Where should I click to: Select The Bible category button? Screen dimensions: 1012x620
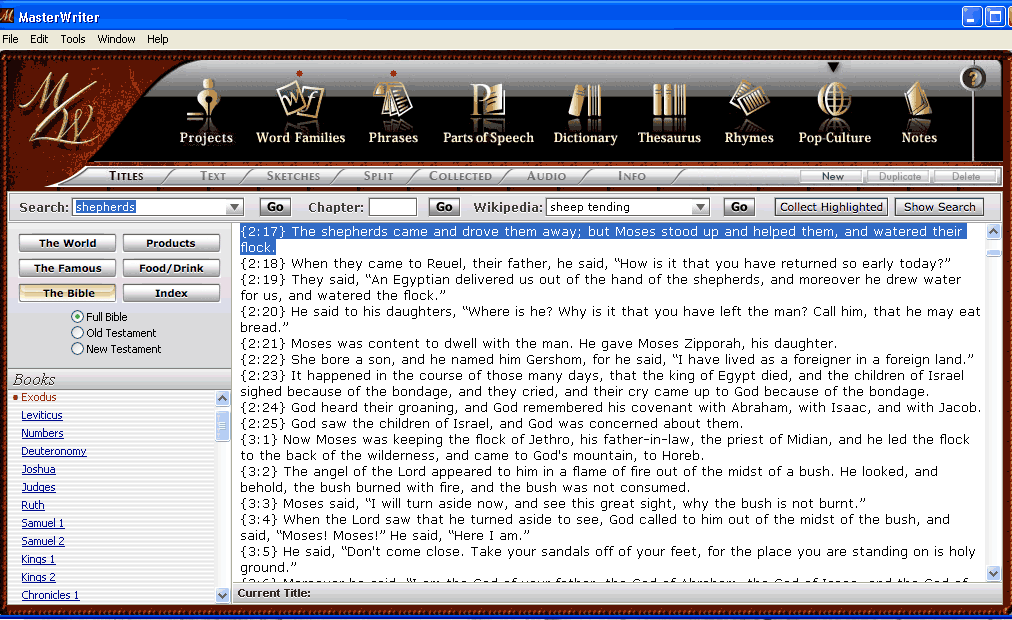(x=67, y=293)
